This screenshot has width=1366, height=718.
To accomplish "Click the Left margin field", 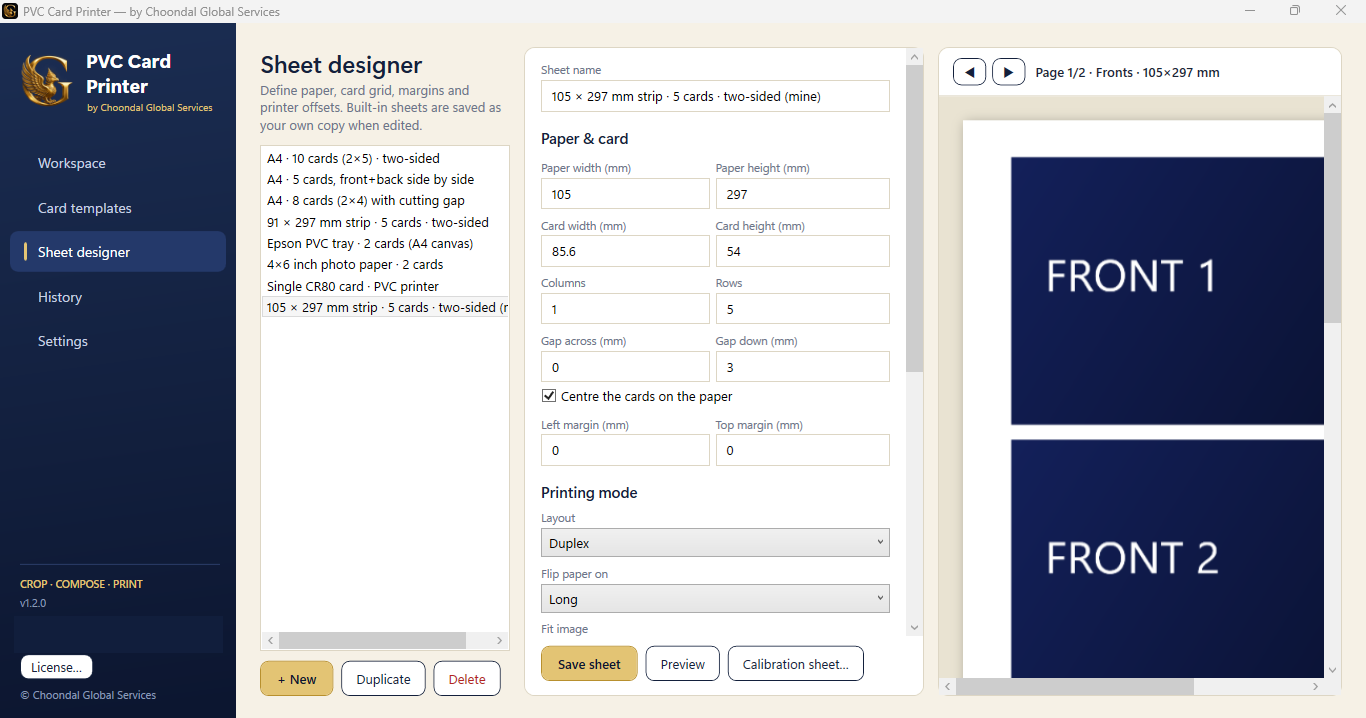I will click(x=625, y=450).
